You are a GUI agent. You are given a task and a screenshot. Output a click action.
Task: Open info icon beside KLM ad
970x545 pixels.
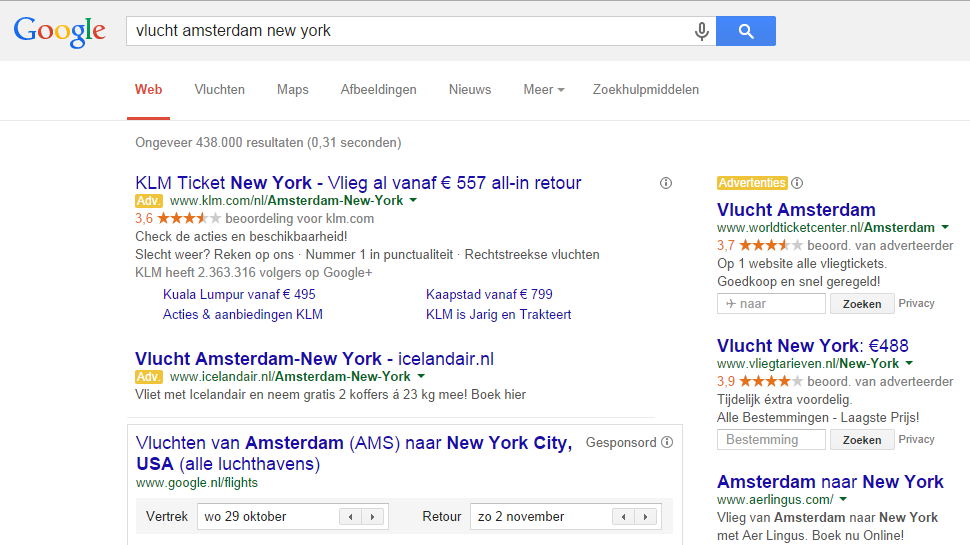click(x=666, y=183)
